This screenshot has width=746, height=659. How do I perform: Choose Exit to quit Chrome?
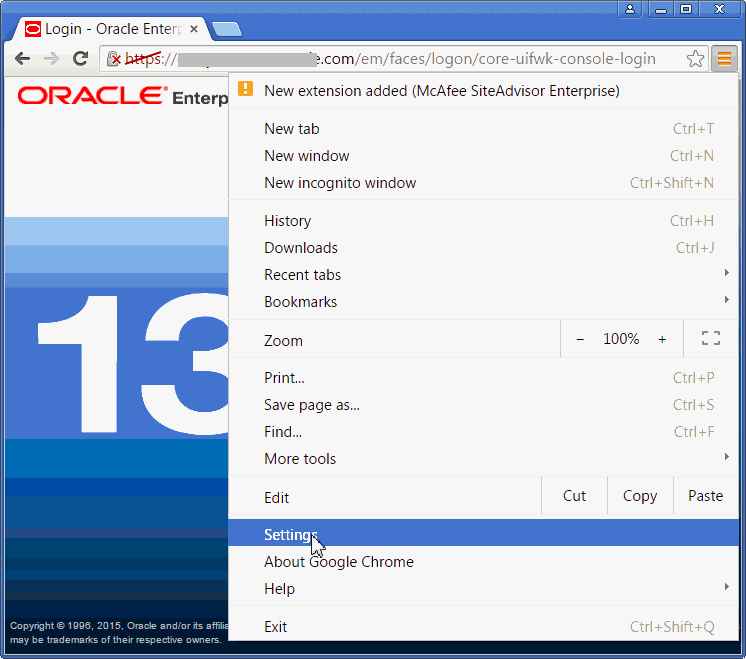pos(483,627)
